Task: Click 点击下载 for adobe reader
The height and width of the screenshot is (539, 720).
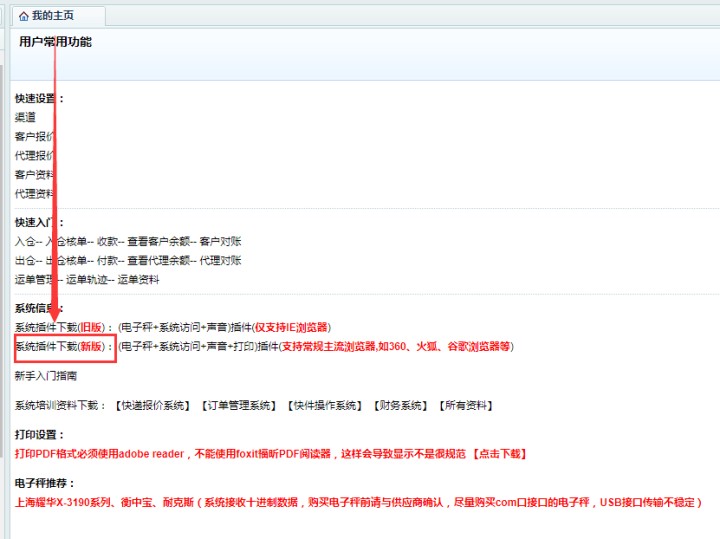Action: [x=500, y=454]
